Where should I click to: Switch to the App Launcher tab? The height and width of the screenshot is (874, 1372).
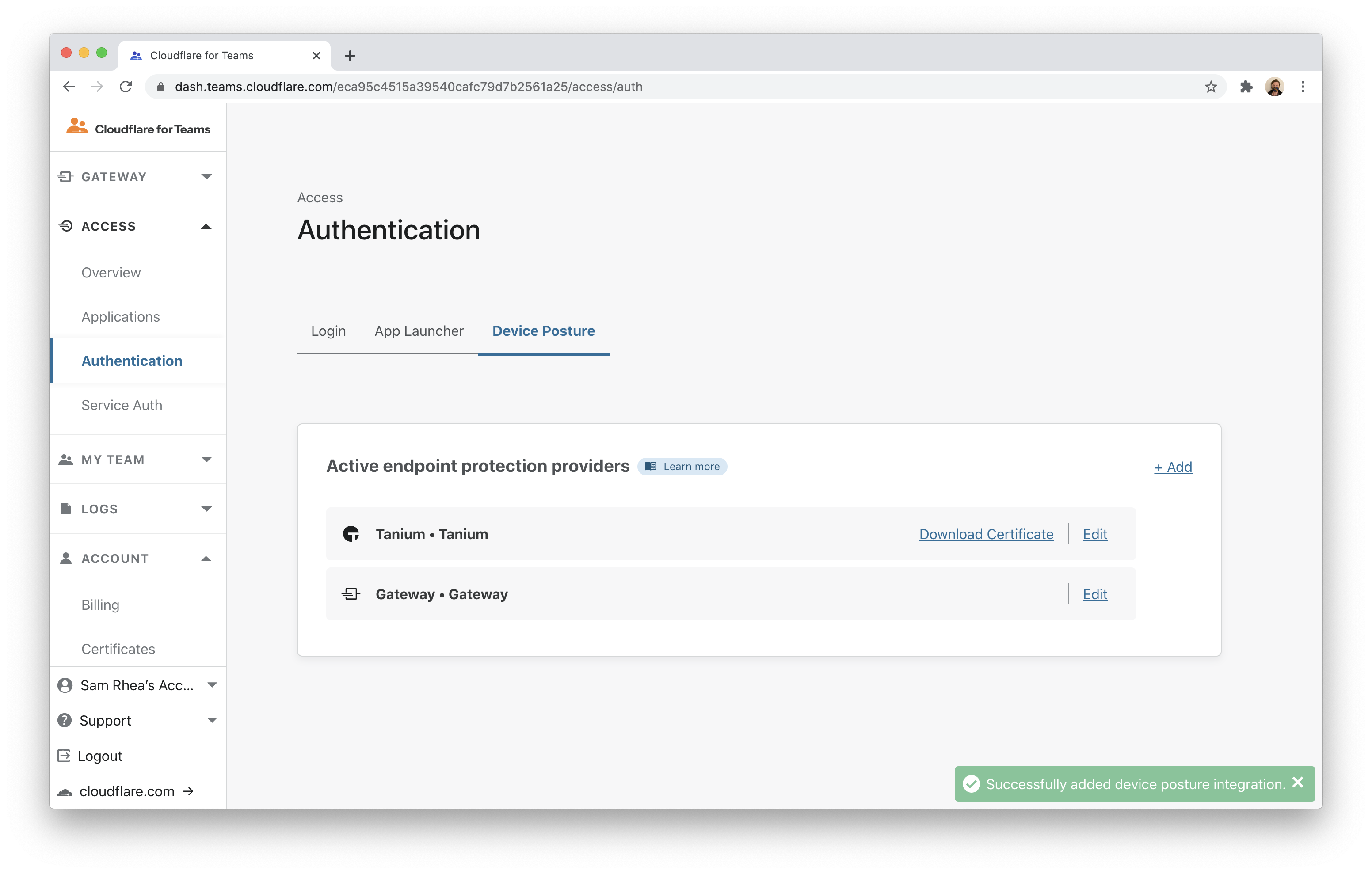coord(419,331)
